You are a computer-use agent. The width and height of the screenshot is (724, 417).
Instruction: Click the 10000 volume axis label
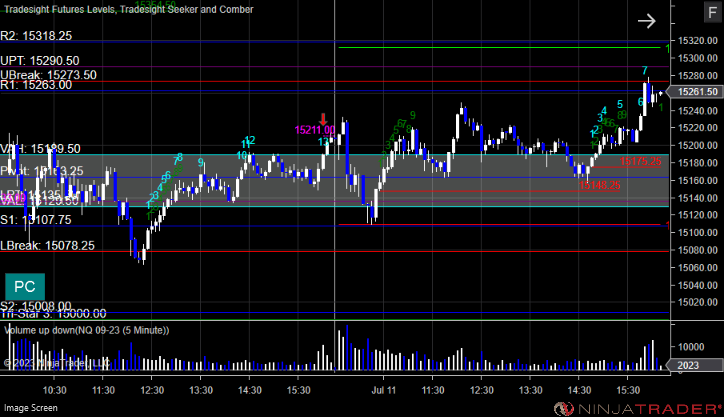click(x=691, y=347)
